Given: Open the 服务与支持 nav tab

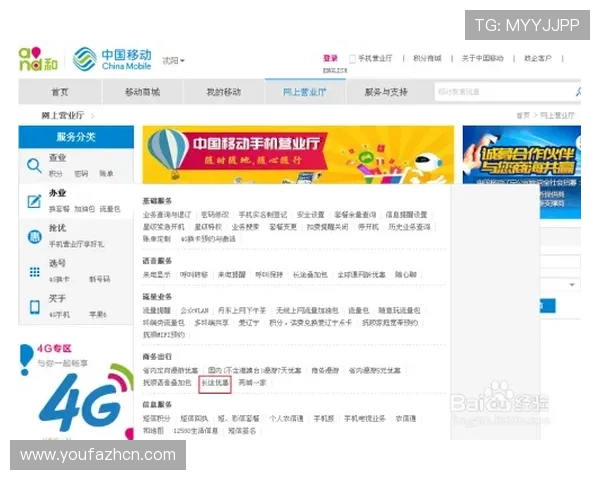Looking at the screenshot, I should [386, 92].
